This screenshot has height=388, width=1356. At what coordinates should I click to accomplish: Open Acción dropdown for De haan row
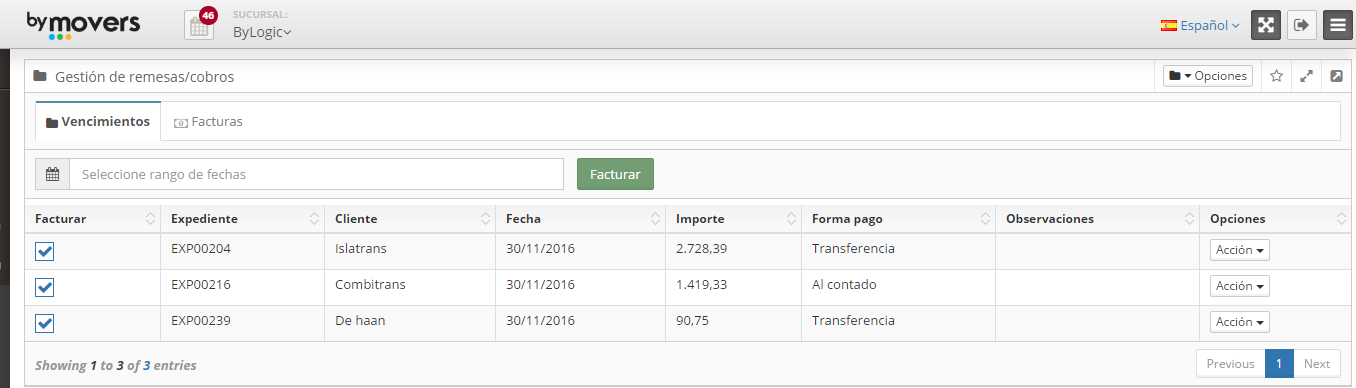tap(1239, 322)
